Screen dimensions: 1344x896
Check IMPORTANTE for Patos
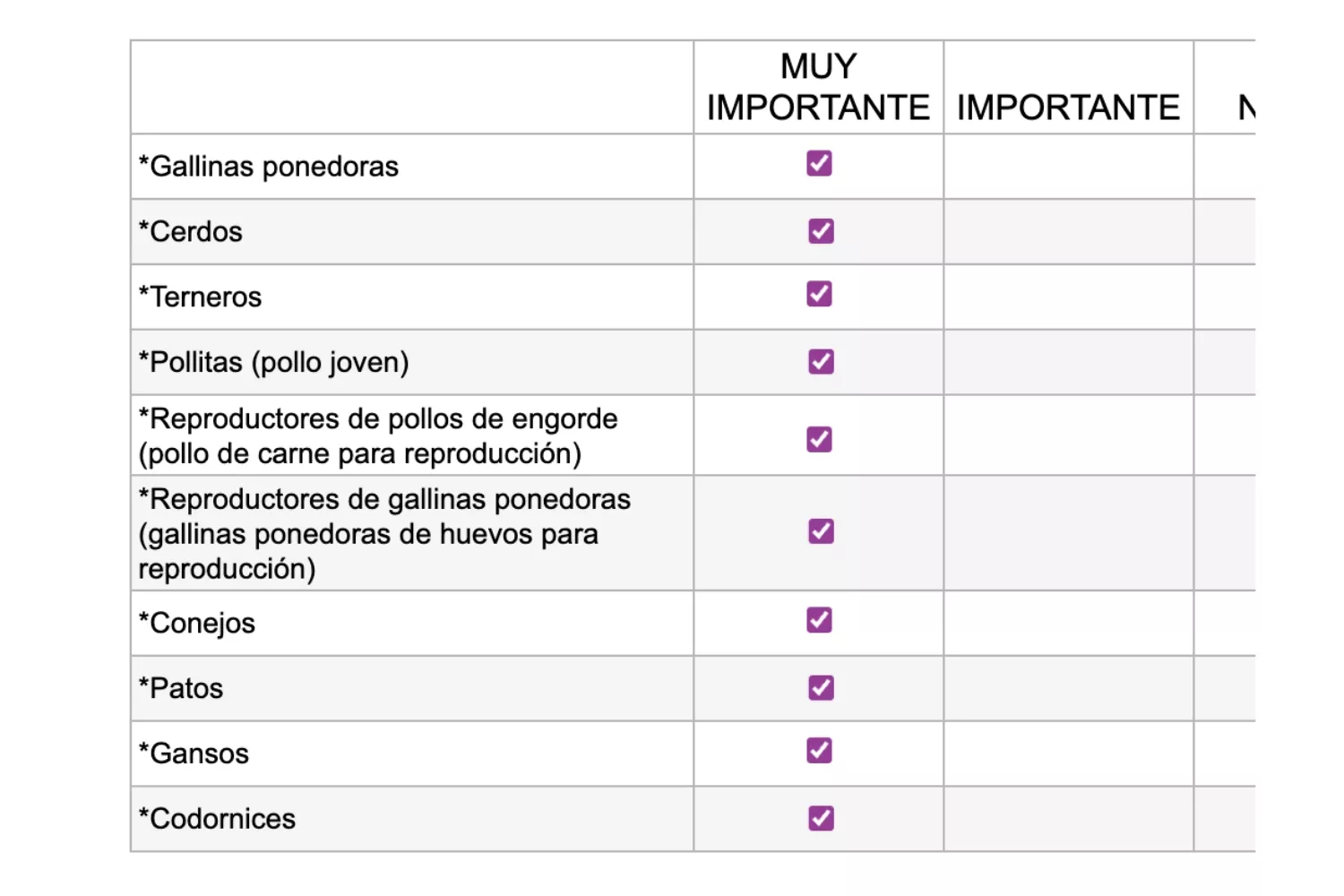click(1067, 686)
